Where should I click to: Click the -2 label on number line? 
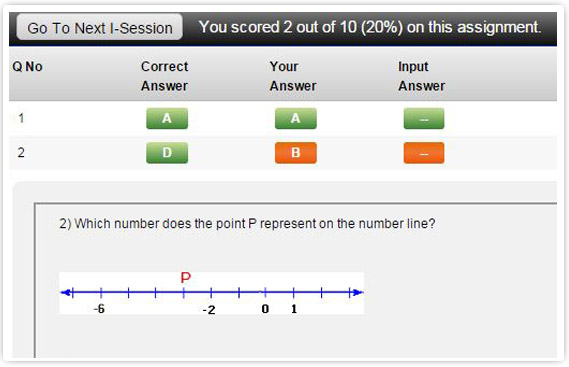pyautogui.click(x=209, y=310)
